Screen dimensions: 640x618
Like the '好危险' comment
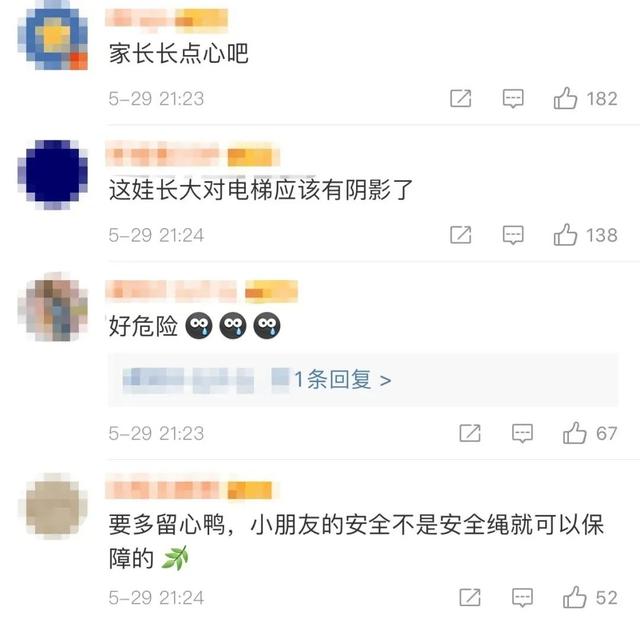(575, 433)
